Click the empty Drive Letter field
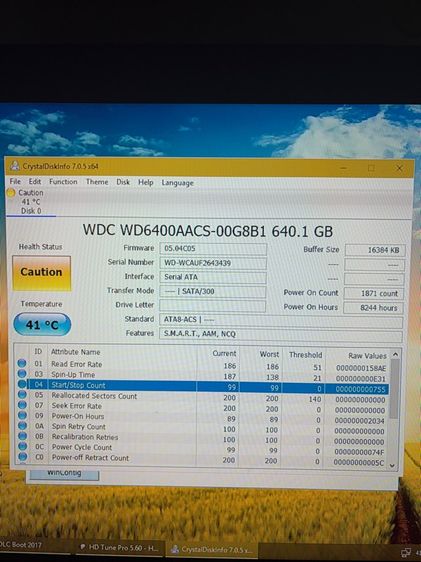421x562 pixels. click(x=212, y=306)
